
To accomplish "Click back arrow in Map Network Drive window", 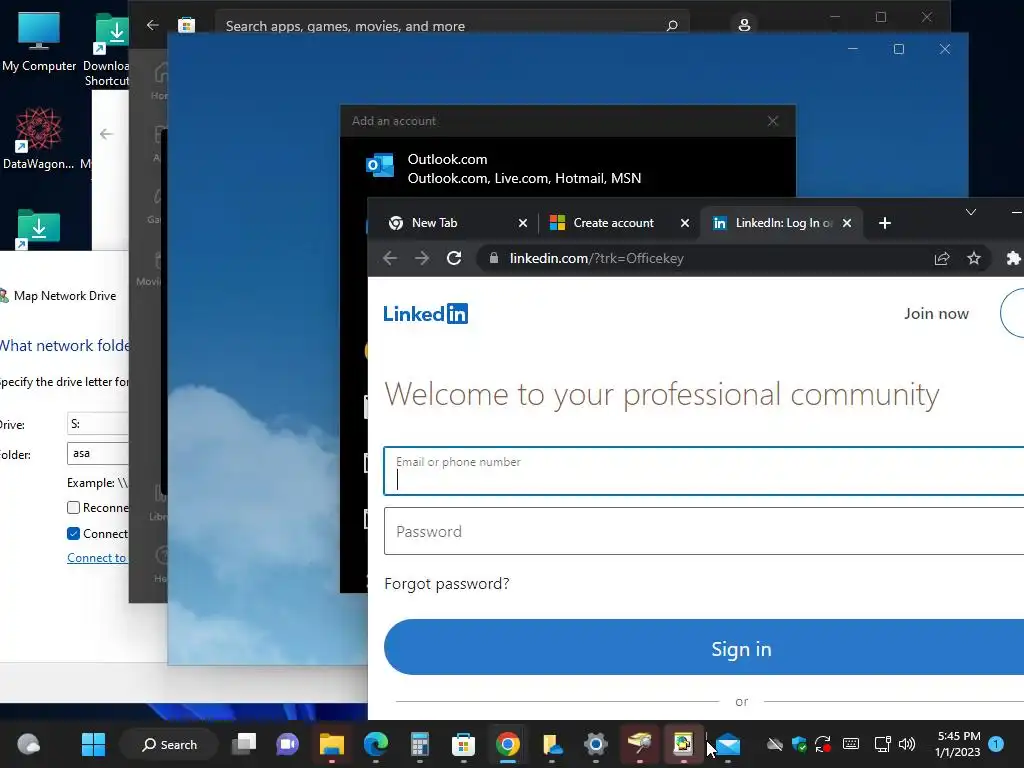I will pos(106,134).
